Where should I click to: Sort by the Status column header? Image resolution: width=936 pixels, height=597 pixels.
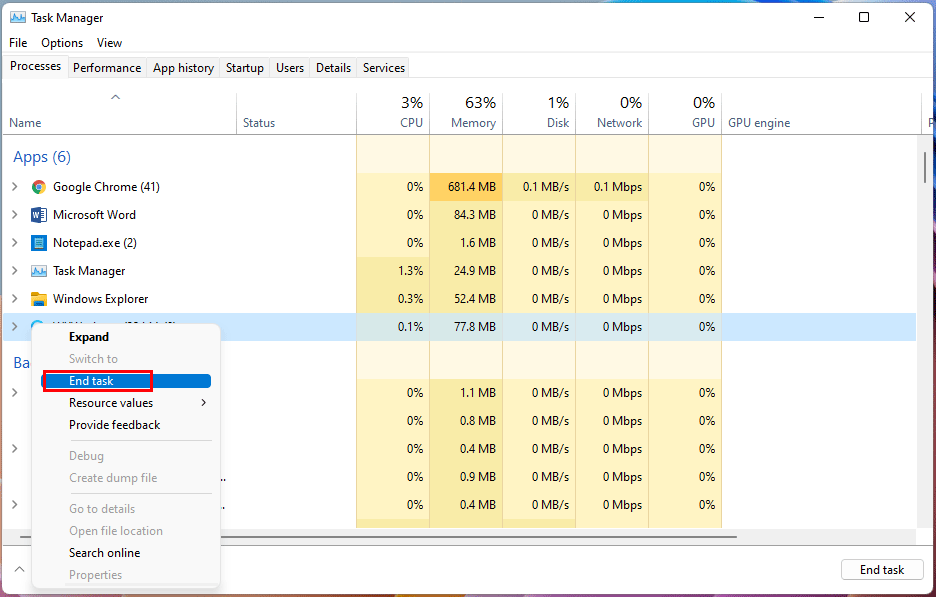tap(297, 114)
